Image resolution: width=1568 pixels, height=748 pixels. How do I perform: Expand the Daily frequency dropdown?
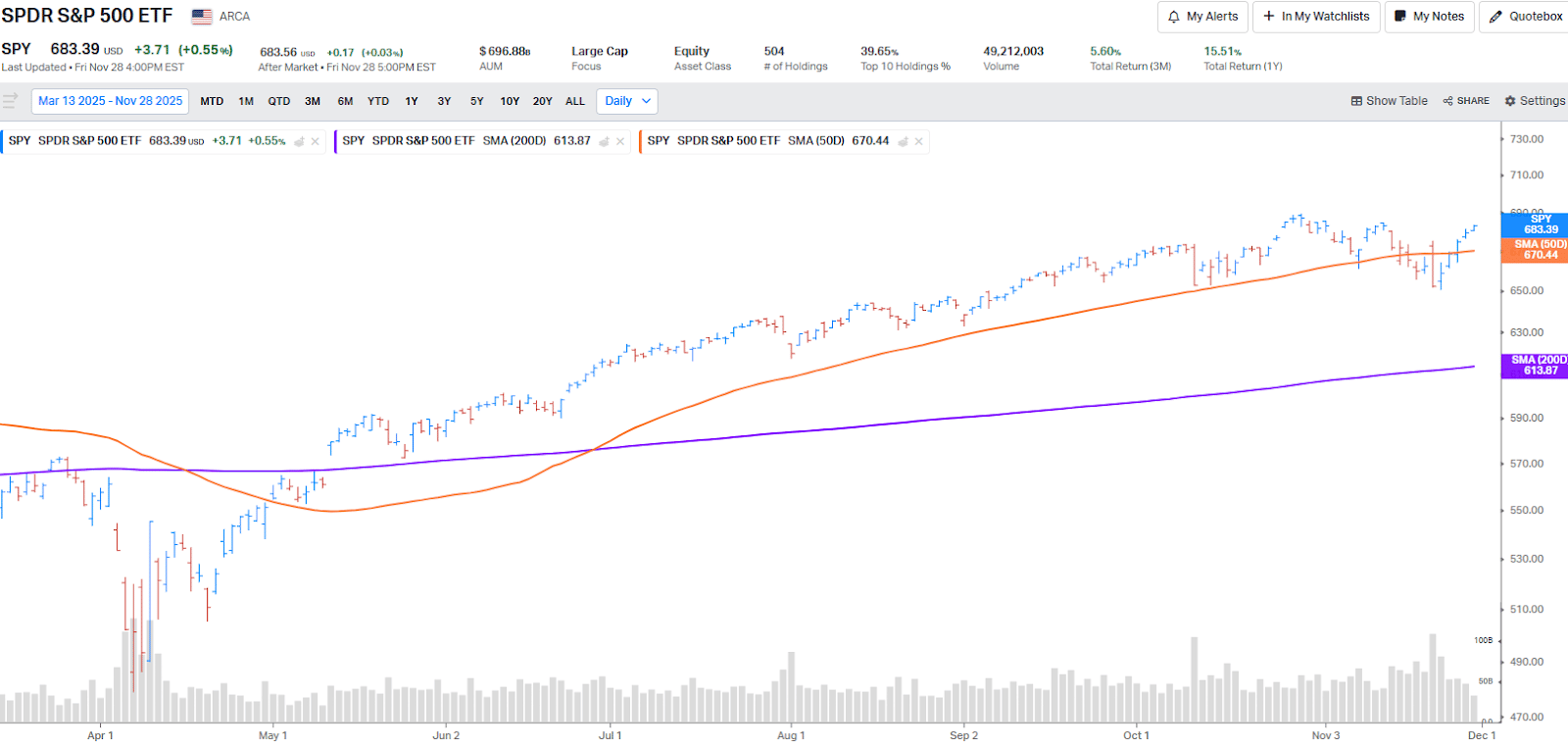click(x=627, y=101)
